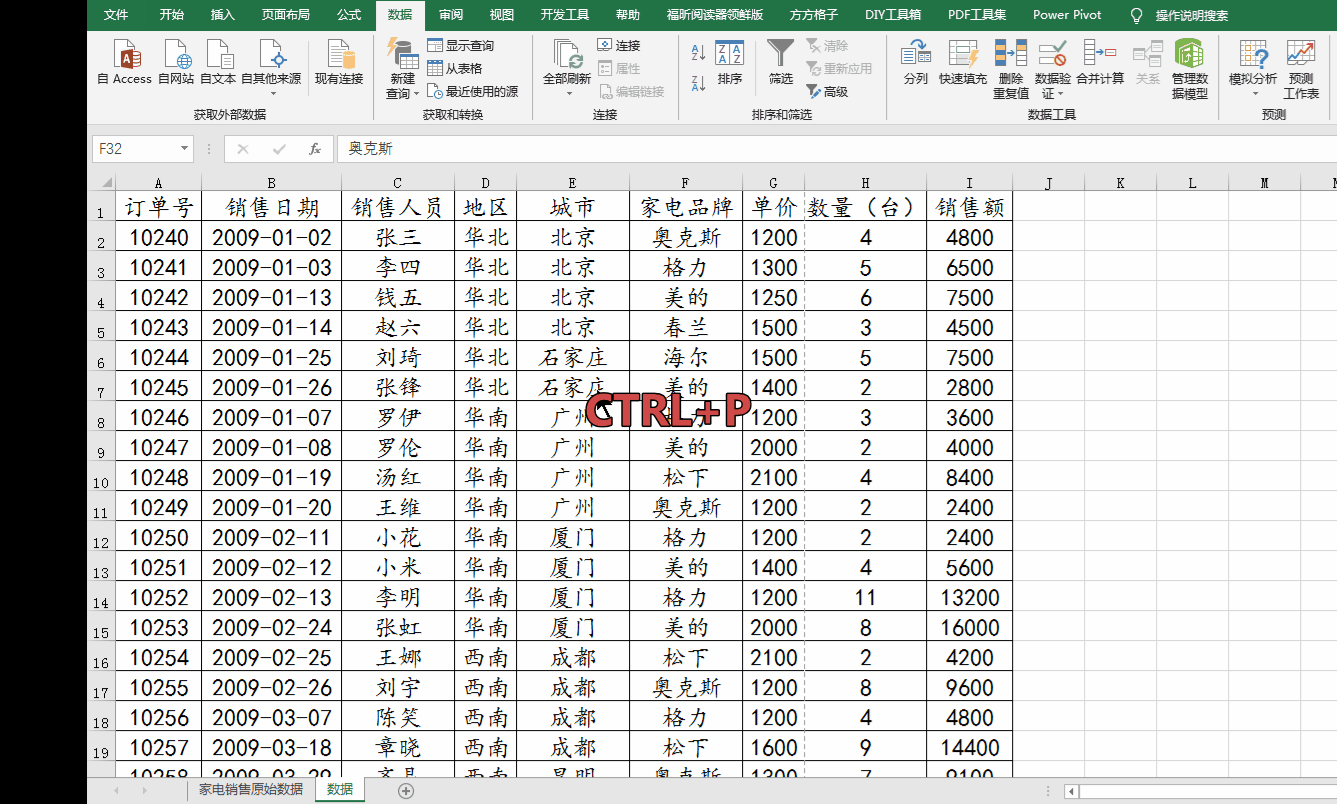Click the cell 章晓
This screenshot has width=1337, height=804.
(x=398, y=747)
